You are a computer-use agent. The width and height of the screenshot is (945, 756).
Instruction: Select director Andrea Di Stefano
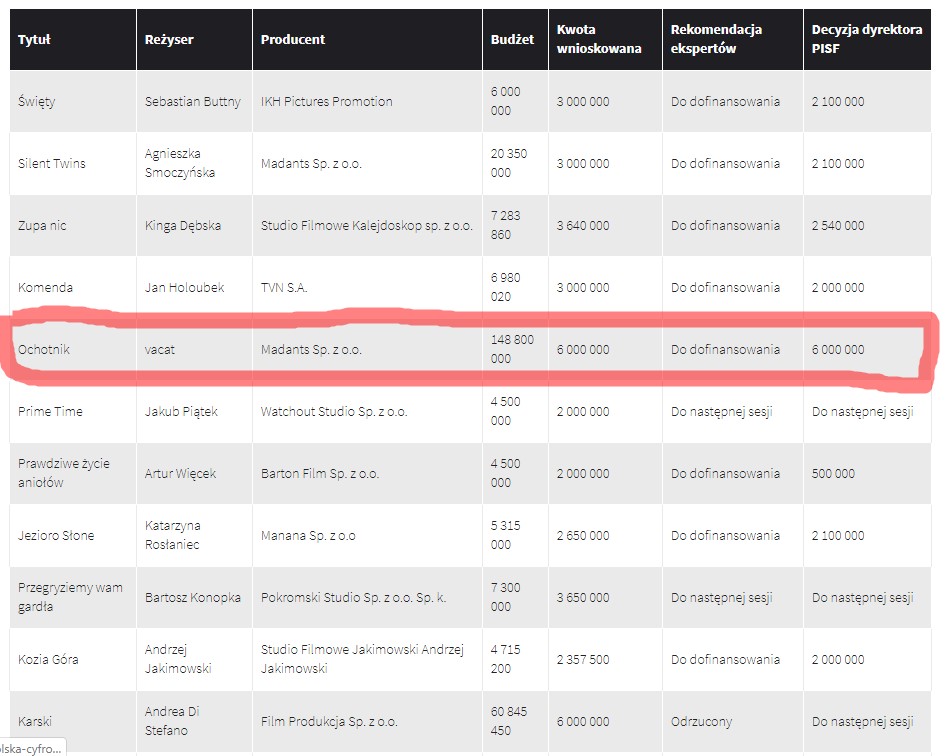pyautogui.click(x=172, y=721)
